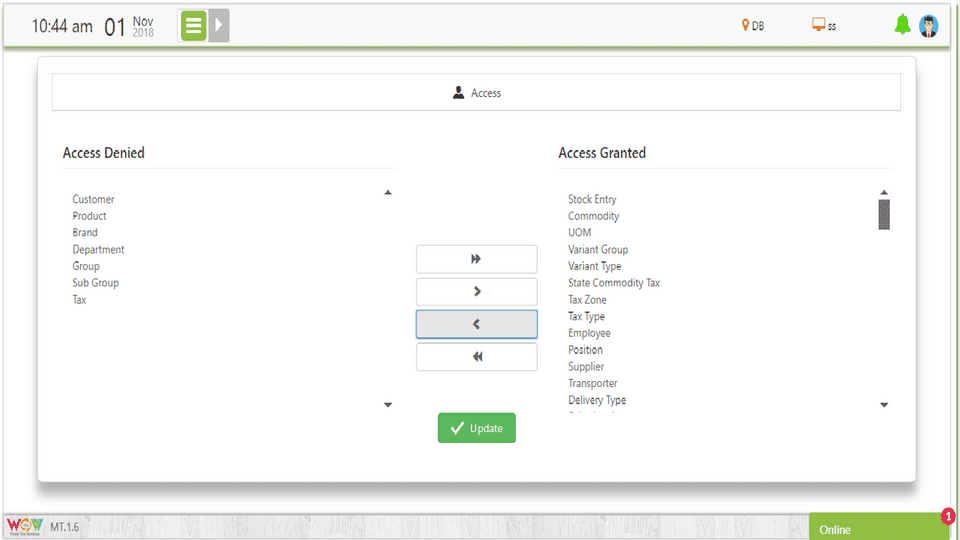The image size is (960, 540).
Task: Click the Access panel header
Action: (x=476, y=92)
